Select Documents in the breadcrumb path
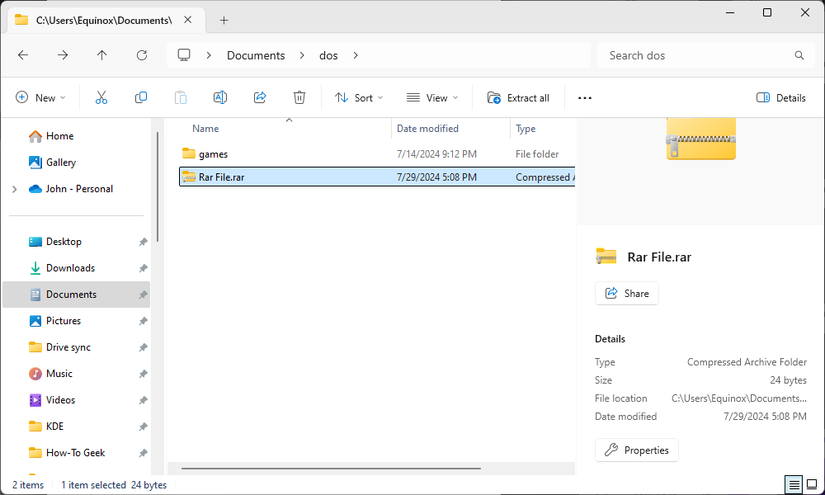Viewport: 825px width, 495px height. click(x=256, y=56)
